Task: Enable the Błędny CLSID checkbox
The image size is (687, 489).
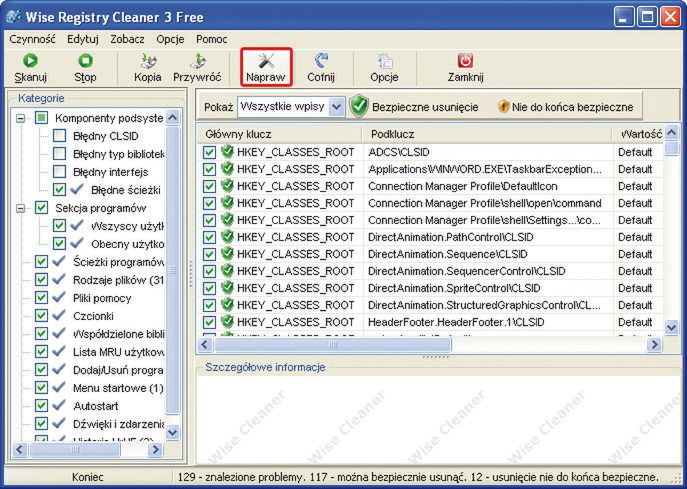Action: pos(59,136)
